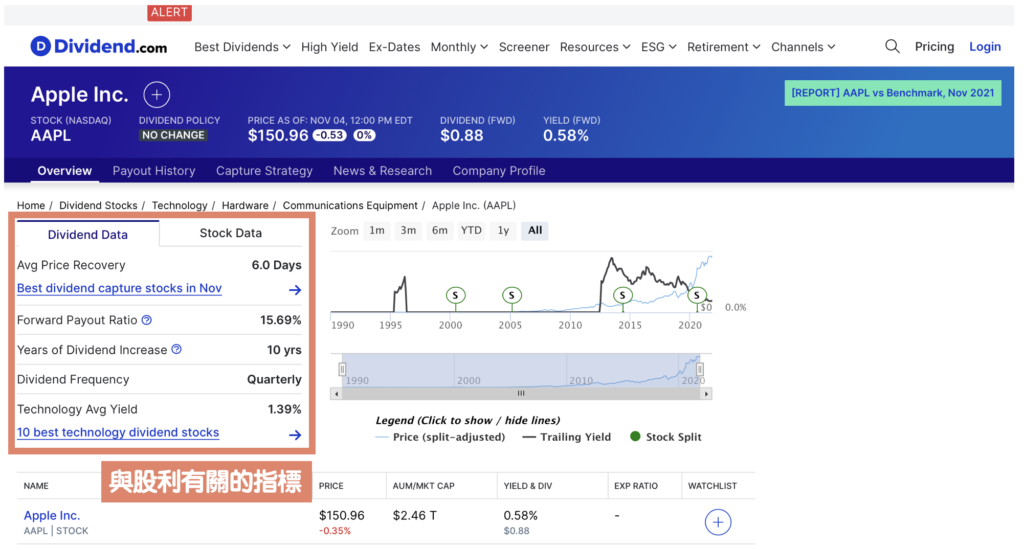Image resolution: width=1024 pixels, height=550 pixels.
Task: Click arrow beside Best dividend capture stocks
Action: click(x=295, y=289)
